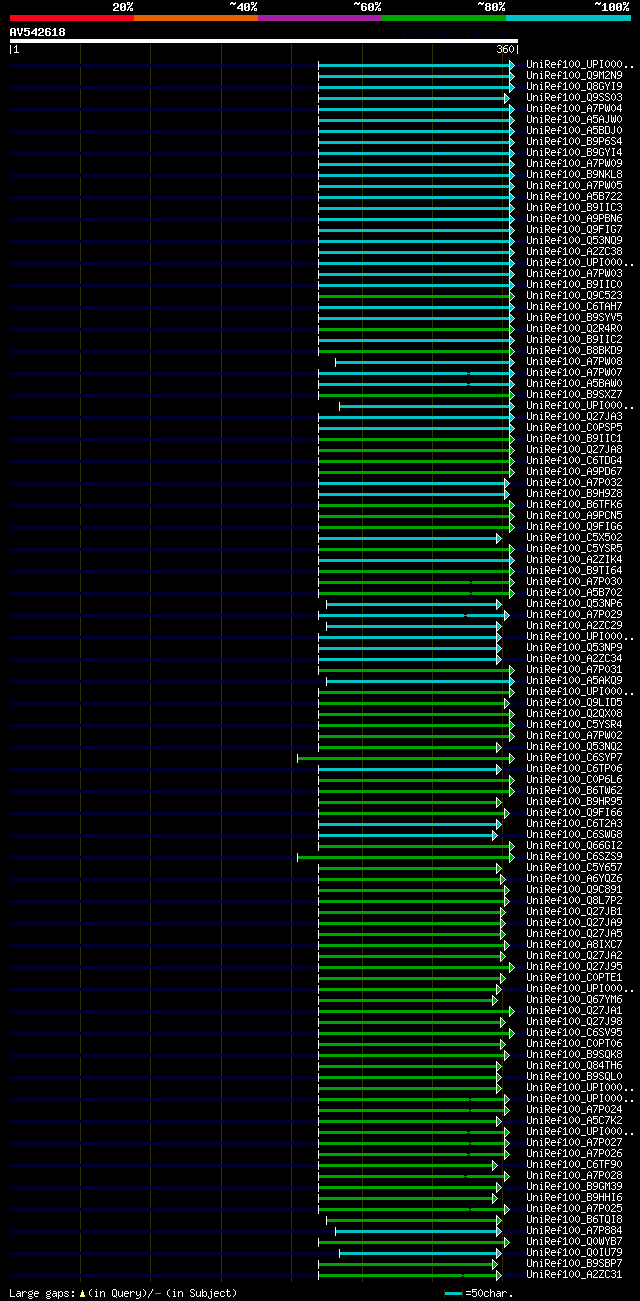Image resolution: width=640 pixels, height=1301 pixels.
Task: Select hit label UniRef100_C0PSP5
Action: [x=574, y=427]
